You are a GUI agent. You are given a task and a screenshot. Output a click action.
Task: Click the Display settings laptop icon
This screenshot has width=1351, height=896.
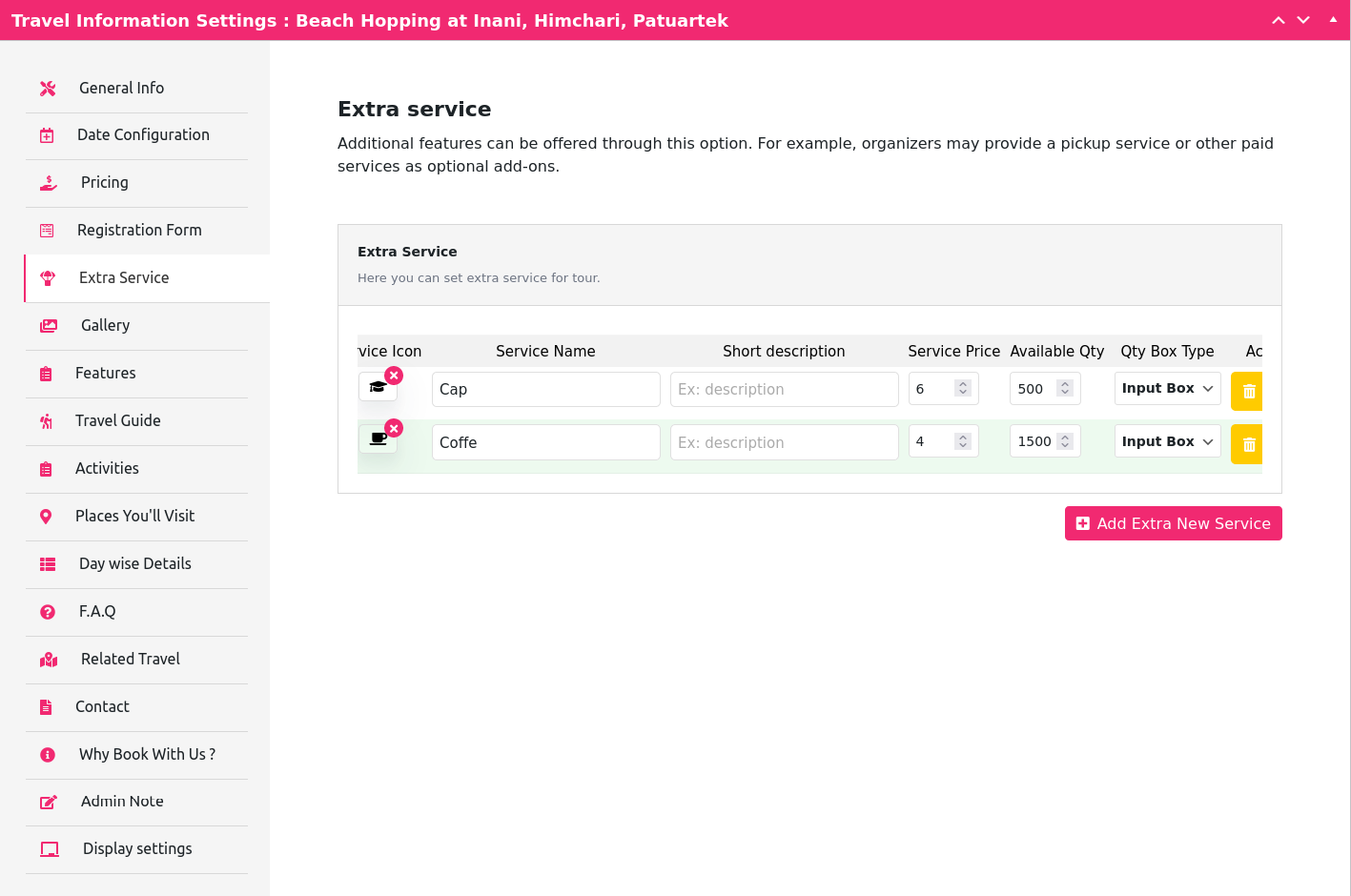pyautogui.click(x=50, y=849)
